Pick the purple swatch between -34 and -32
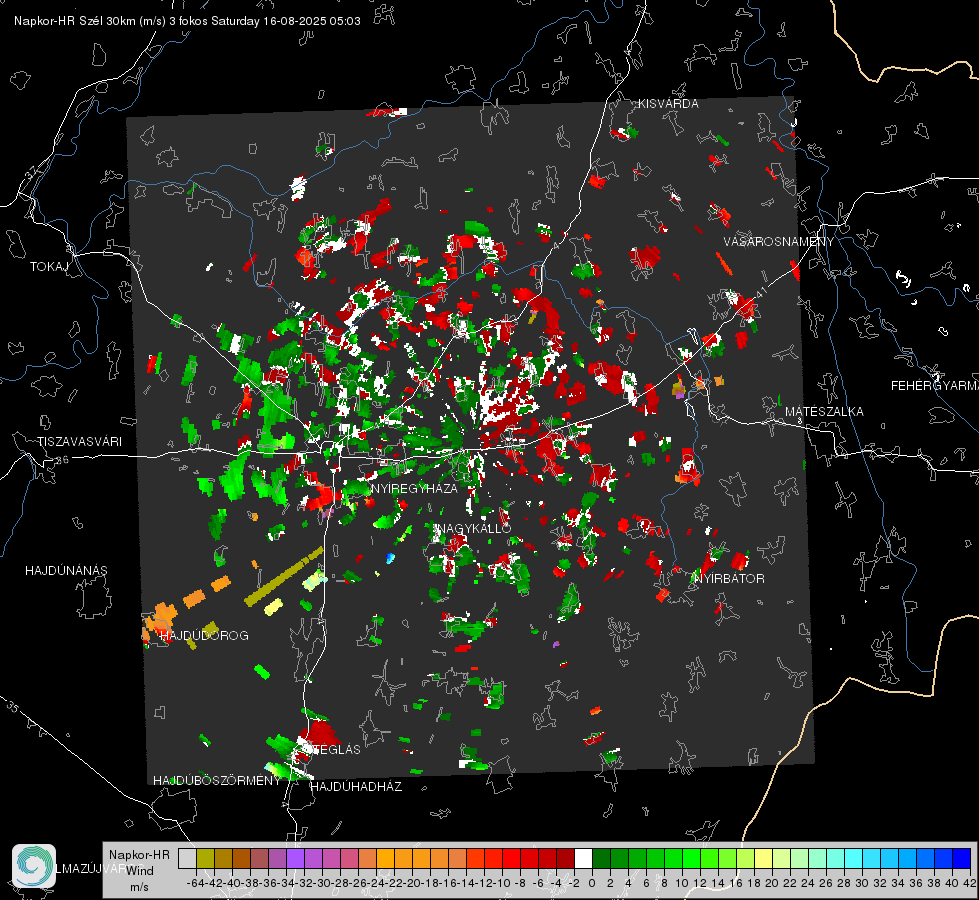This screenshot has height=900, width=979. [x=295, y=858]
